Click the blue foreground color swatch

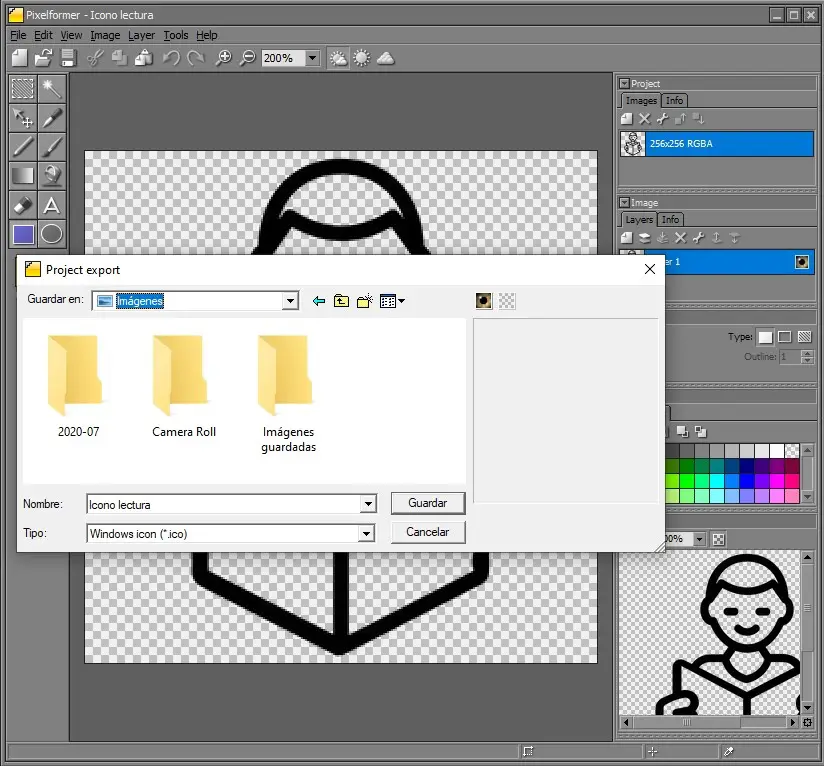(x=23, y=234)
